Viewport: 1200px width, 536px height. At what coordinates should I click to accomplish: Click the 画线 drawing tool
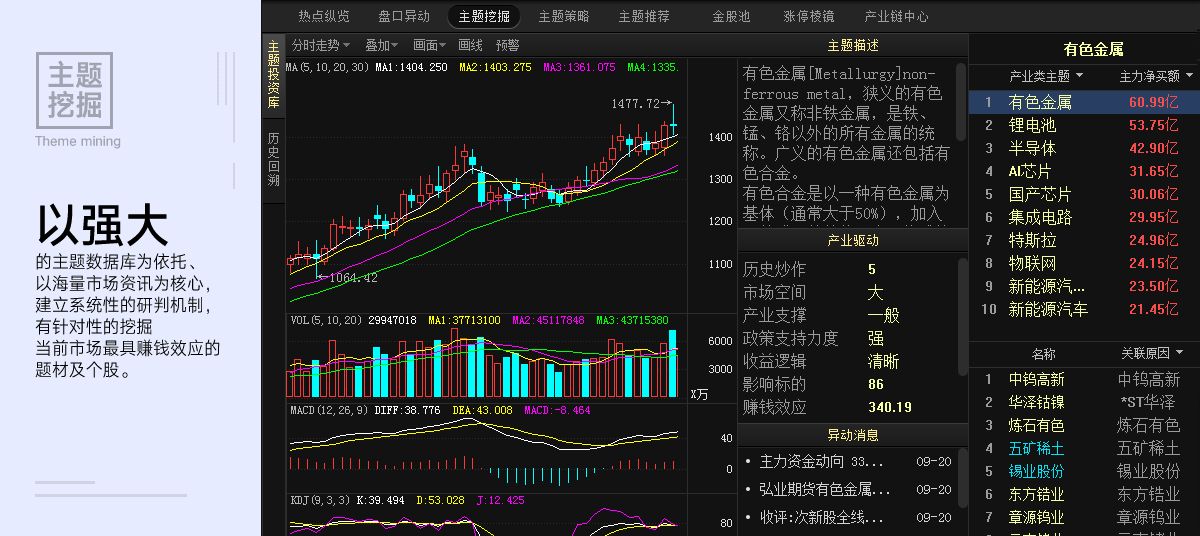pyautogui.click(x=470, y=45)
